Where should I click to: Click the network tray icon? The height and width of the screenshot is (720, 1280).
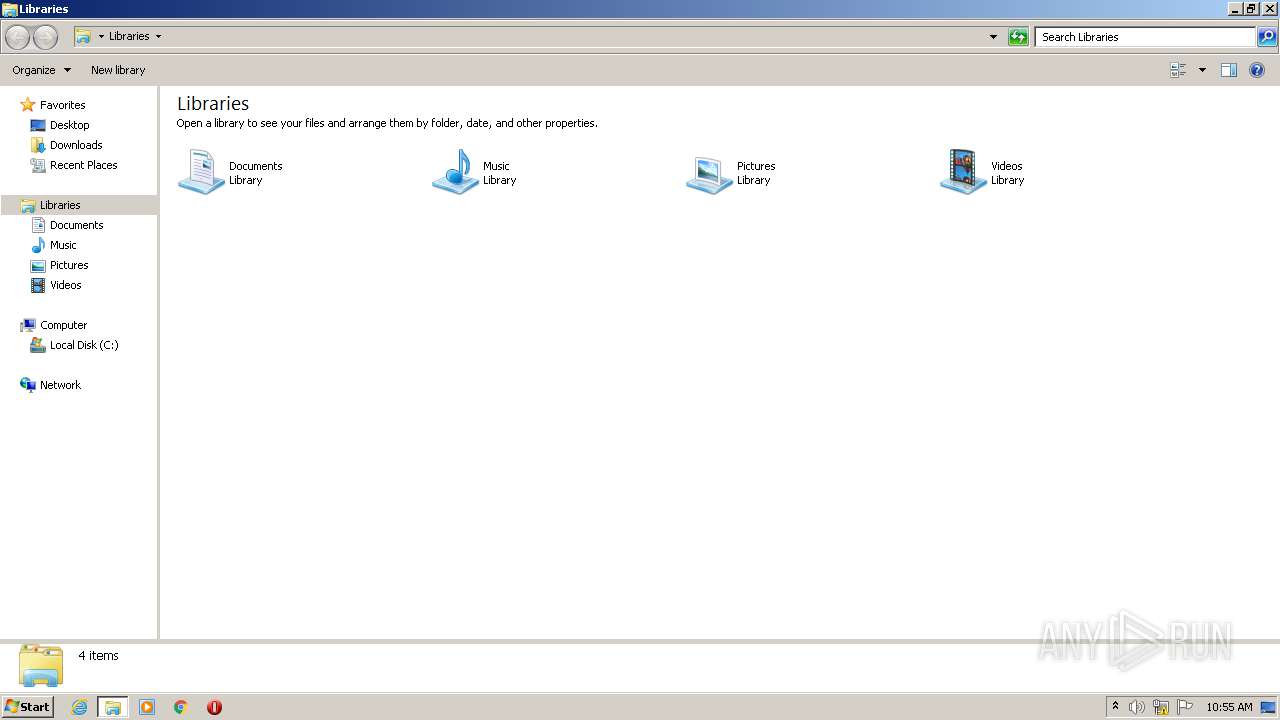1161,707
